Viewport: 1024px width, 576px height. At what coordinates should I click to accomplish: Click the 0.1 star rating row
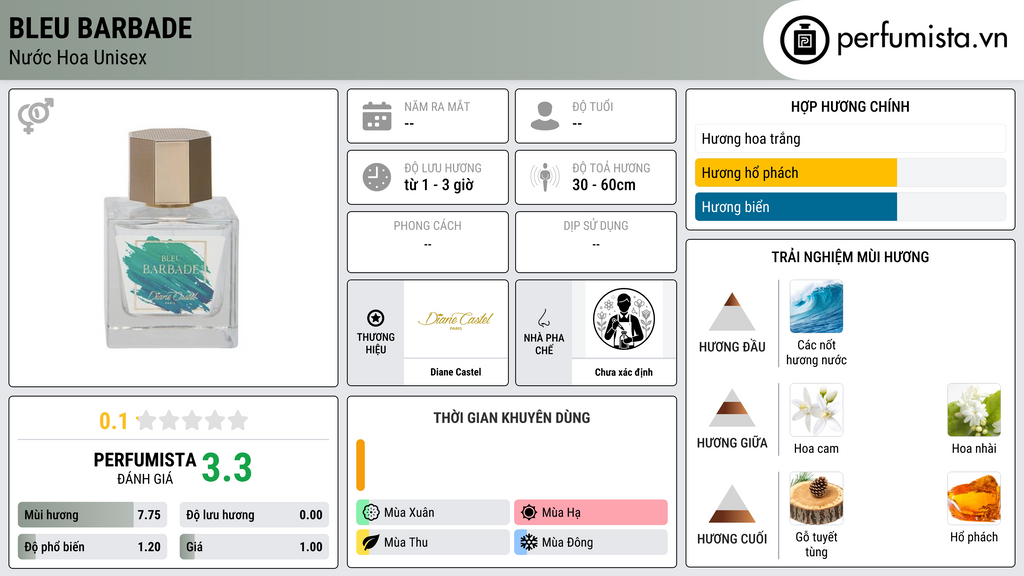(173, 420)
